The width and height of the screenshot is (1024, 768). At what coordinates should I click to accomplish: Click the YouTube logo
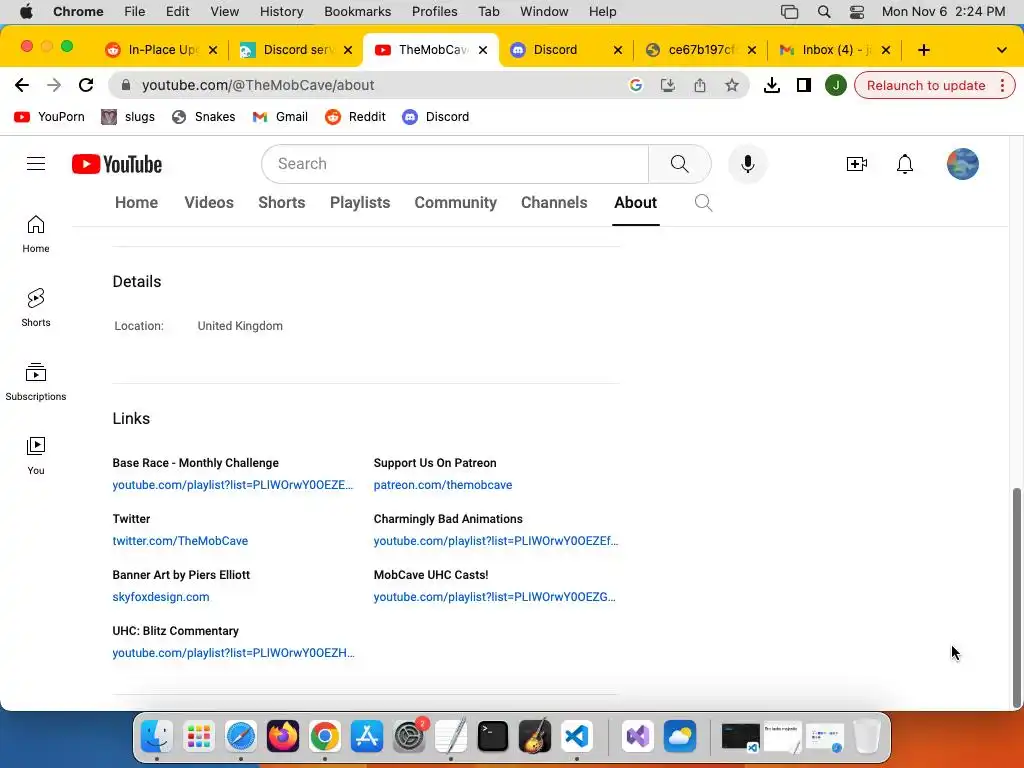(x=117, y=164)
